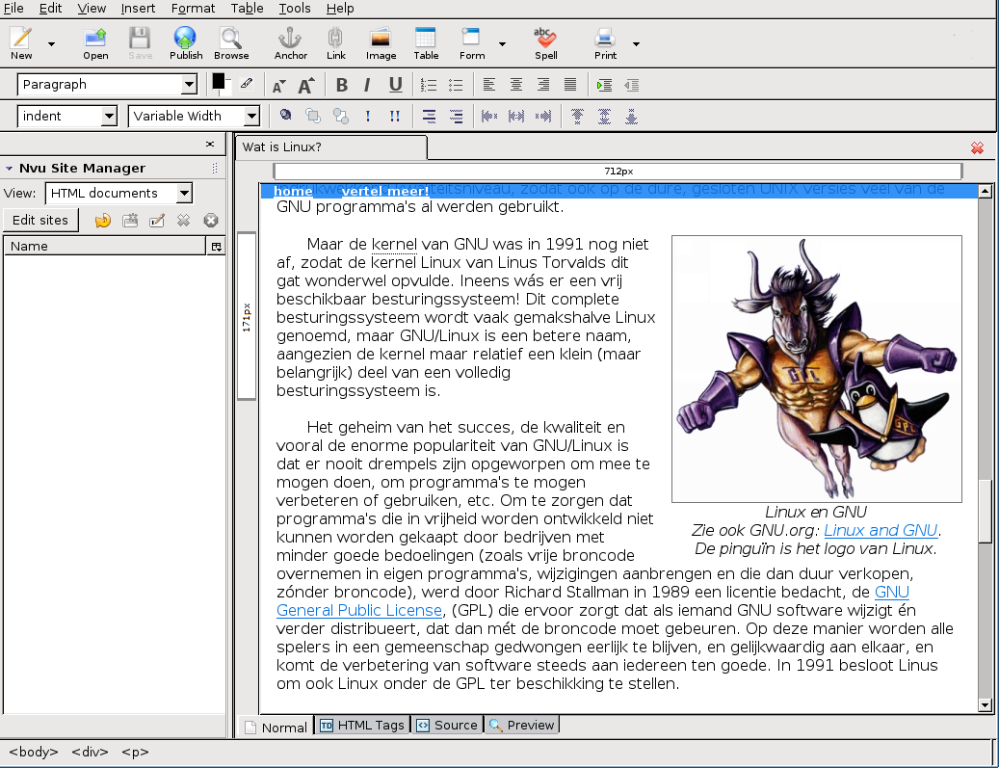Open the dropdown arrow beside Form
This screenshot has width=999, height=768.
pos(503,44)
